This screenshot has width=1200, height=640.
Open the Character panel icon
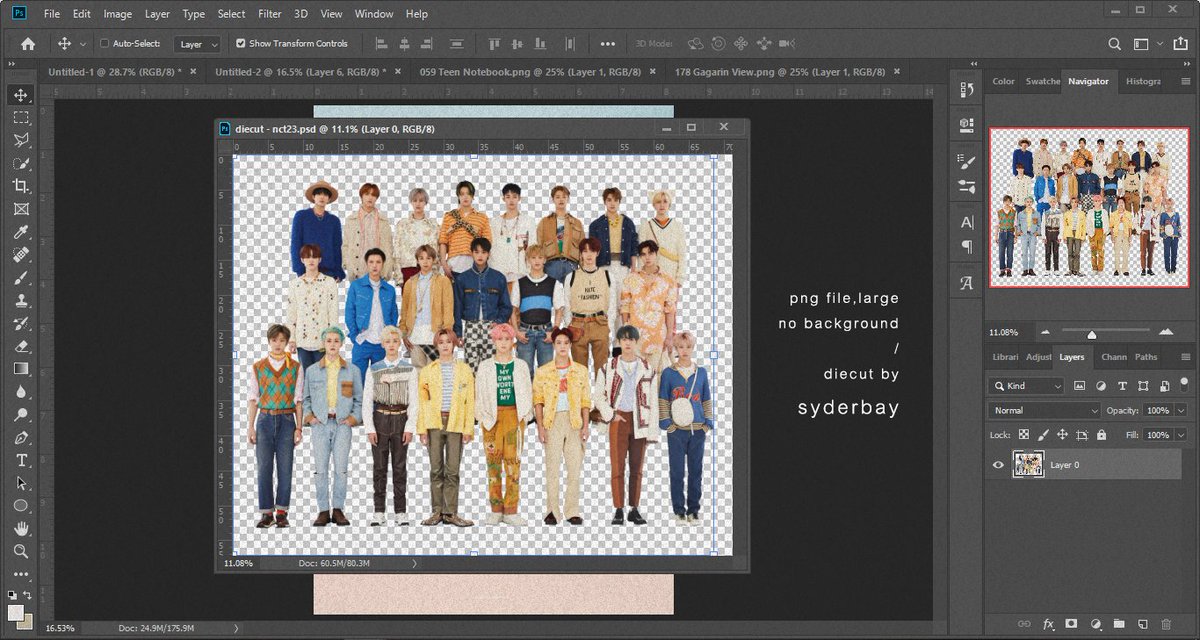(x=966, y=222)
